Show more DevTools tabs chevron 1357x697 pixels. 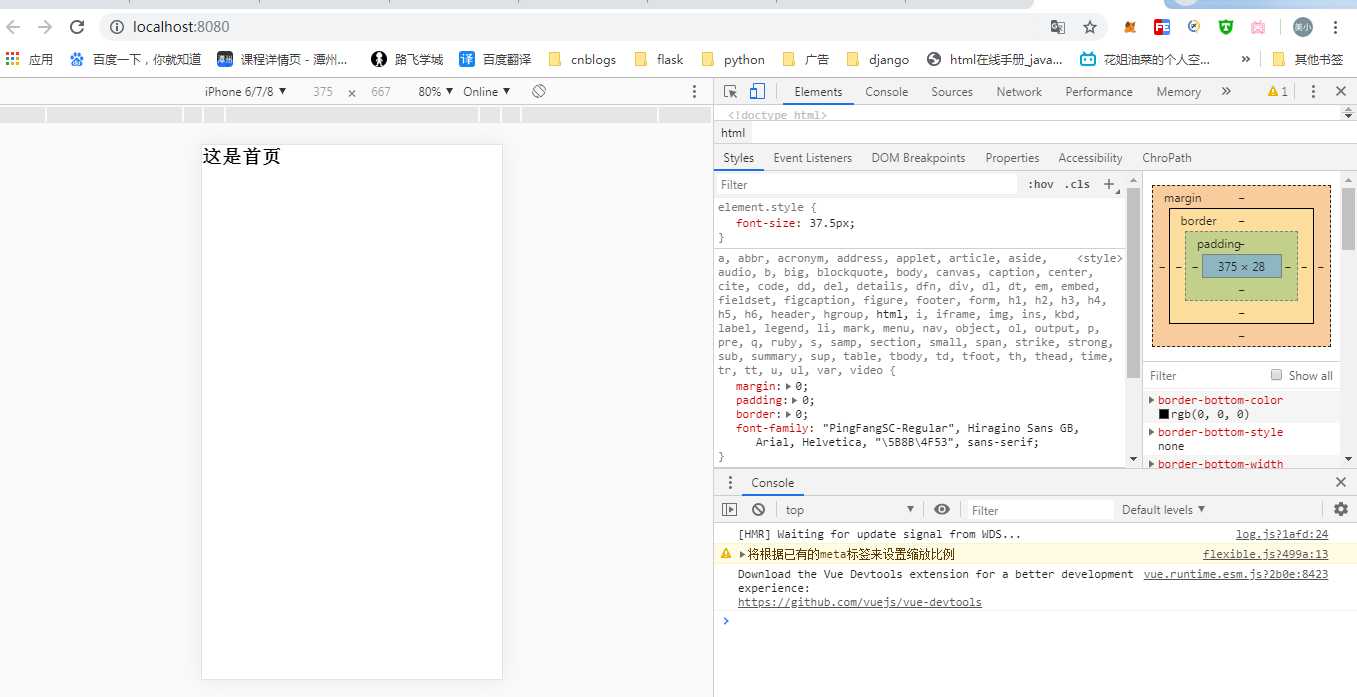coord(1226,91)
